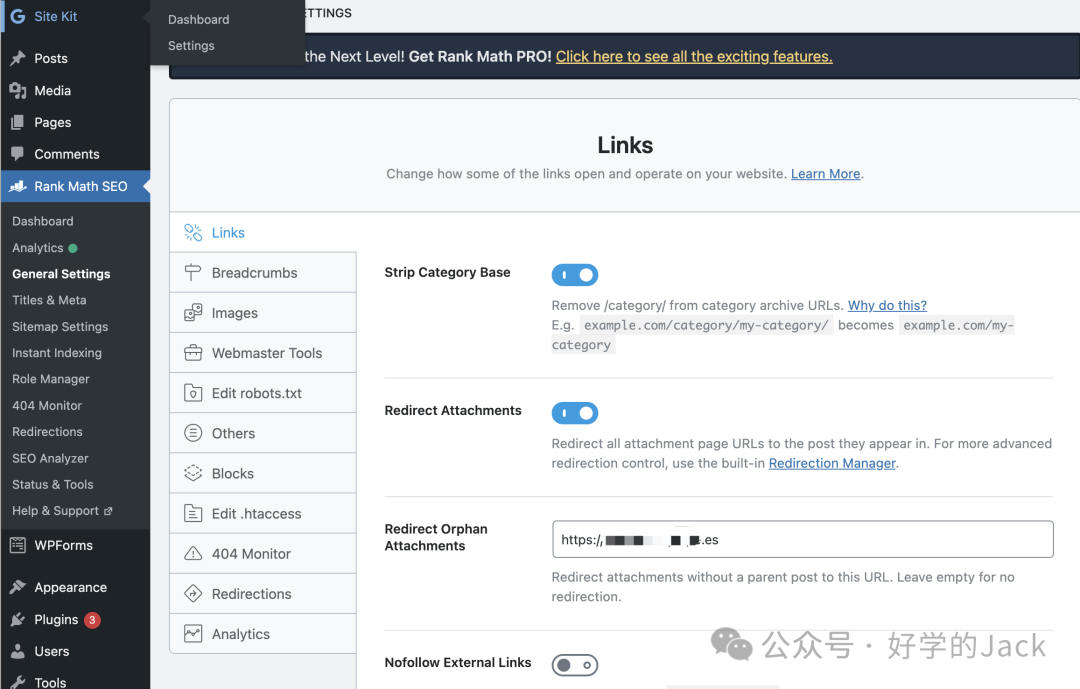Open Redirections in left sidebar

tap(47, 431)
